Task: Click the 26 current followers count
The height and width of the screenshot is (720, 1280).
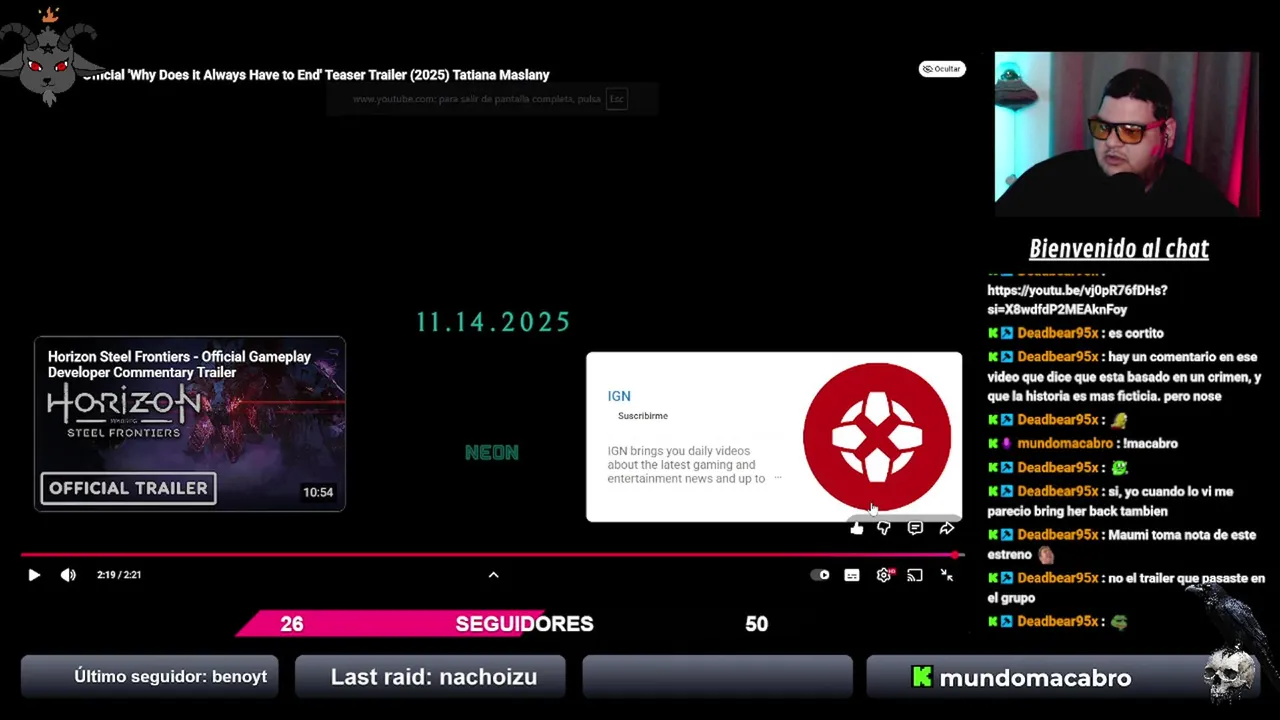Action: click(x=291, y=624)
